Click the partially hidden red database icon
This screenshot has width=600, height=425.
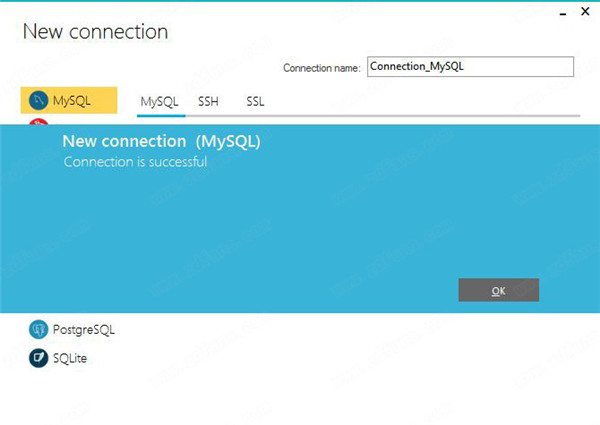tap(38, 122)
